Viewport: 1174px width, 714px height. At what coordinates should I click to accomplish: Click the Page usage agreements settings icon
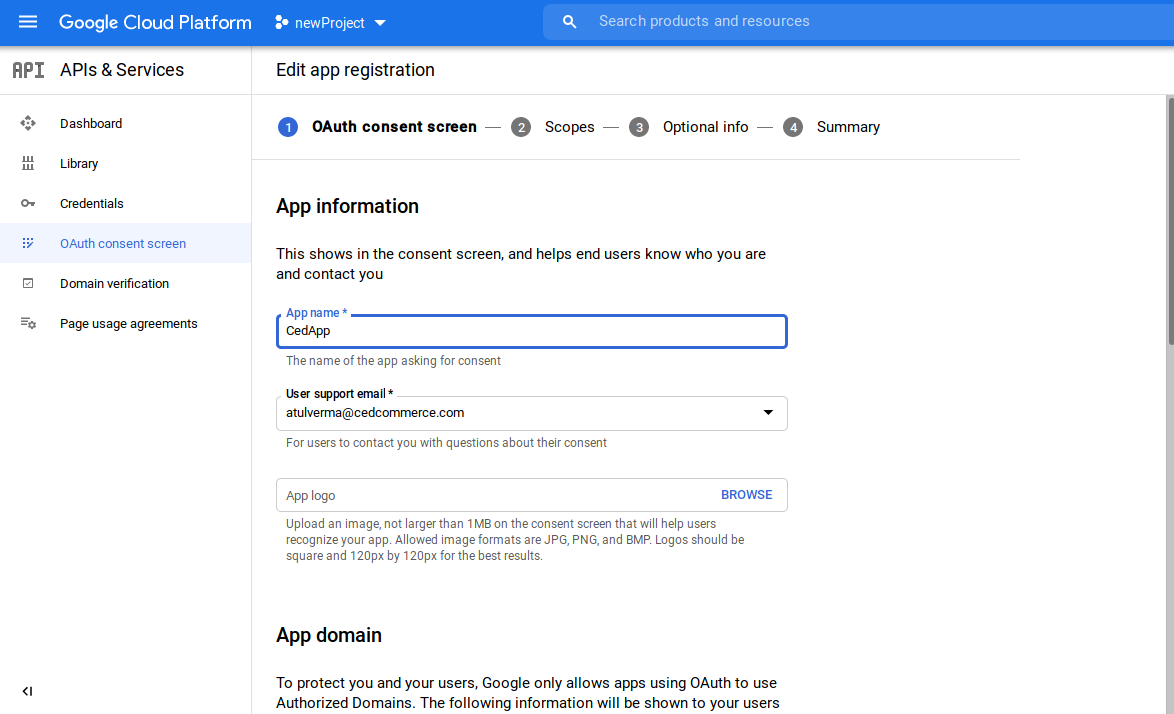[28, 323]
